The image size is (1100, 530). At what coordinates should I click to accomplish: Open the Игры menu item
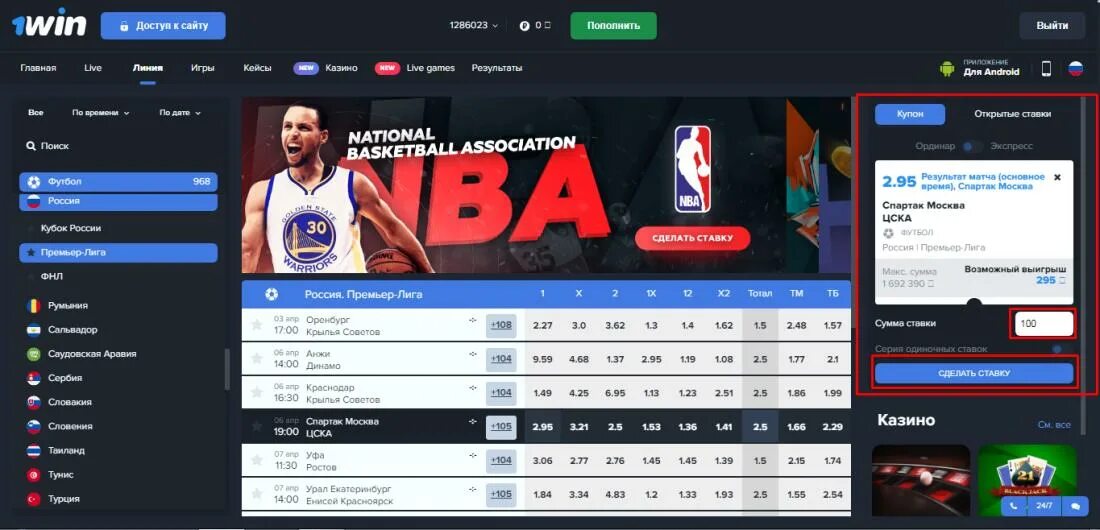(x=202, y=68)
